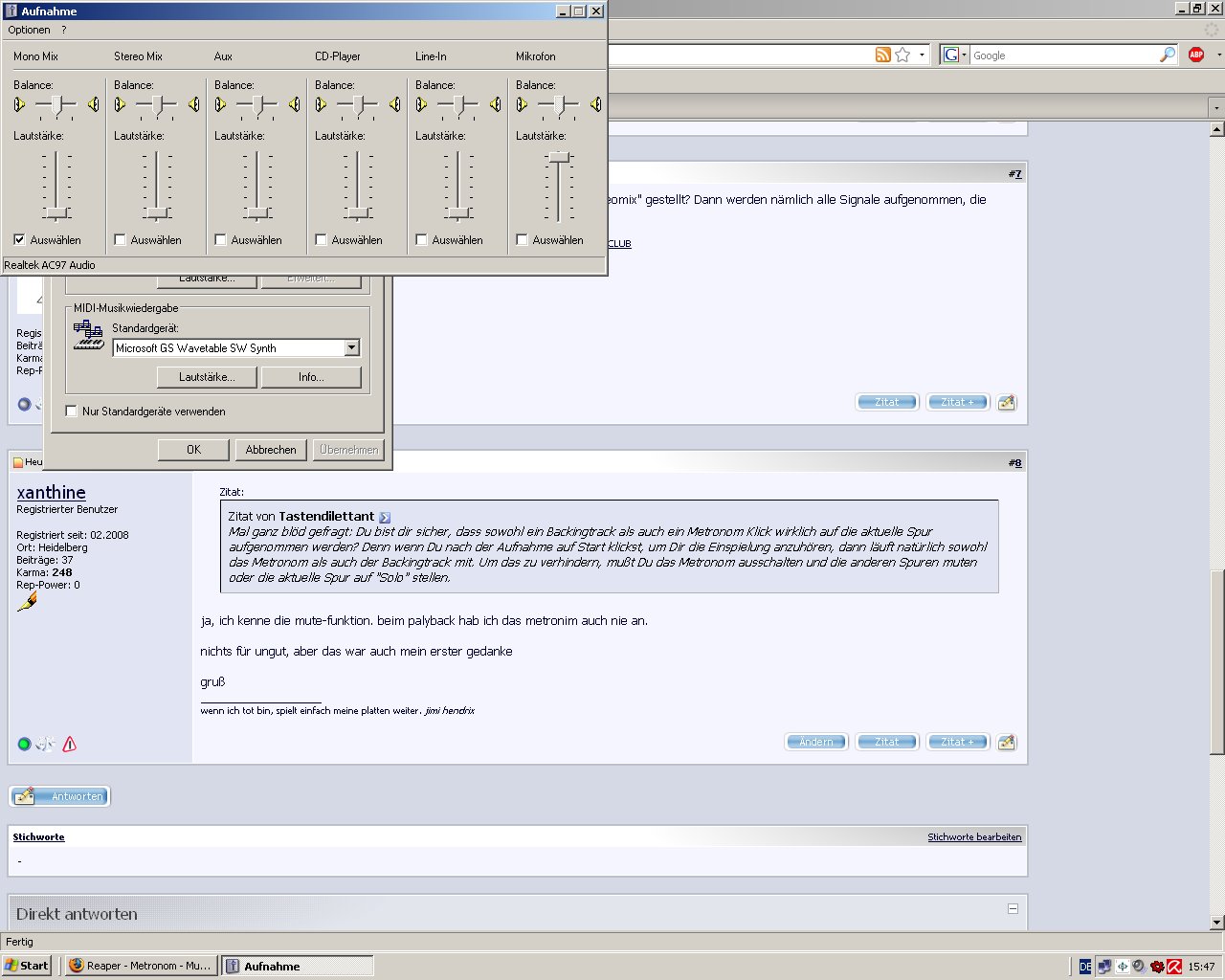Click Ändern button on post #8

[x=816, y=742]
